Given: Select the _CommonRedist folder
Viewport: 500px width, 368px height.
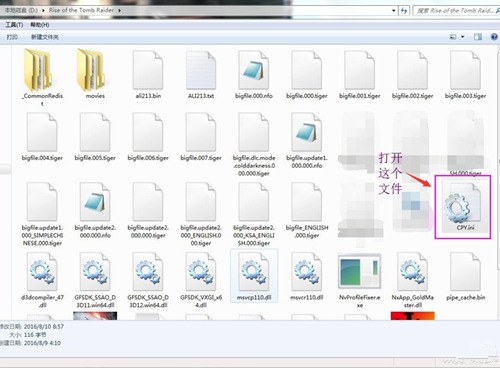Looking at the screenshot, I should (x=42, y=77).
